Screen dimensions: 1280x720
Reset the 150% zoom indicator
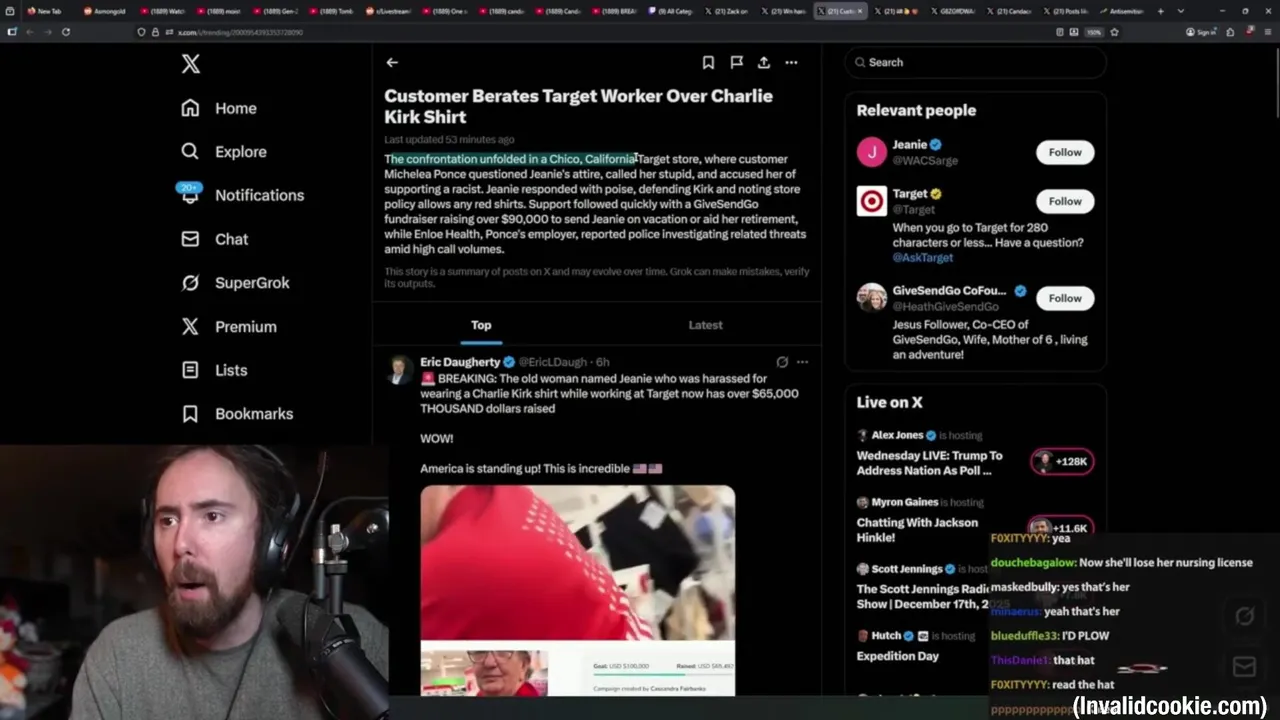pyautogui.click(x=1094, y=32)
